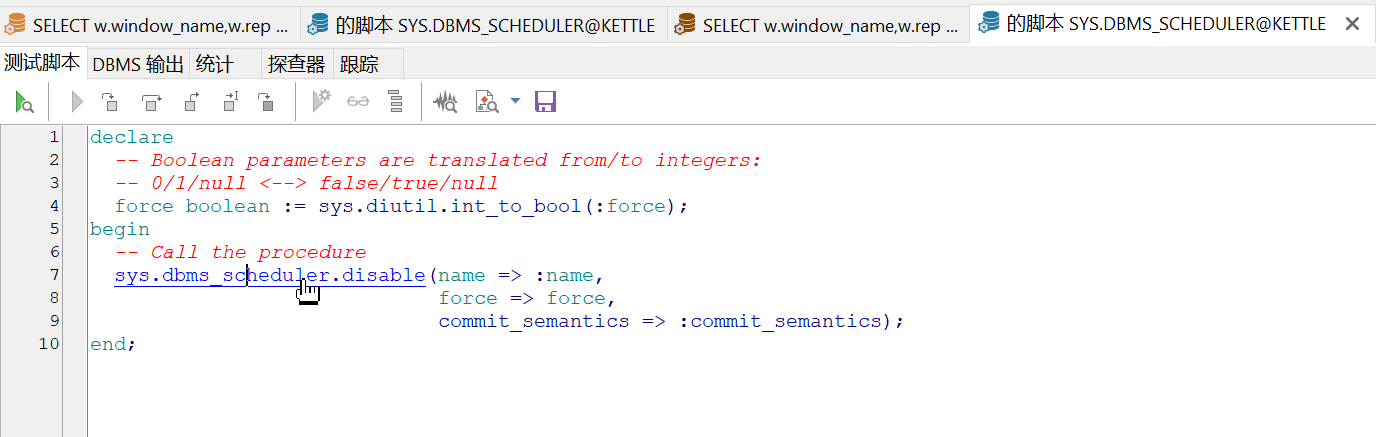1376x437 pixels.
Task: Click the sys.dbms_scheduler.disable hyperlink in code
Action: click(270, 275)
